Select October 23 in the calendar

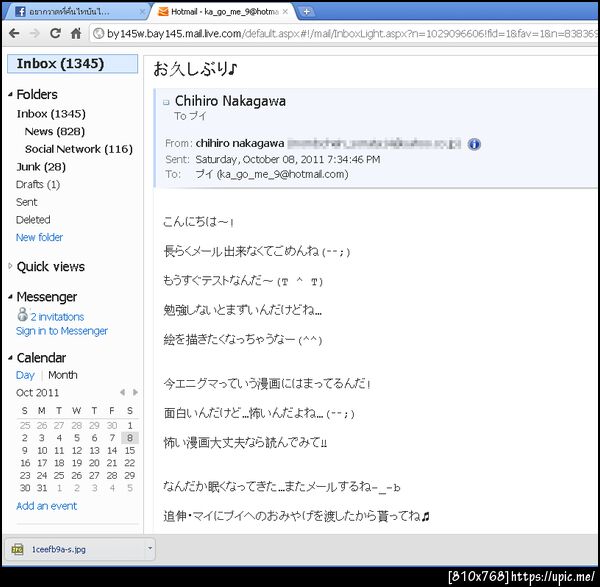(x=25, y=476)
